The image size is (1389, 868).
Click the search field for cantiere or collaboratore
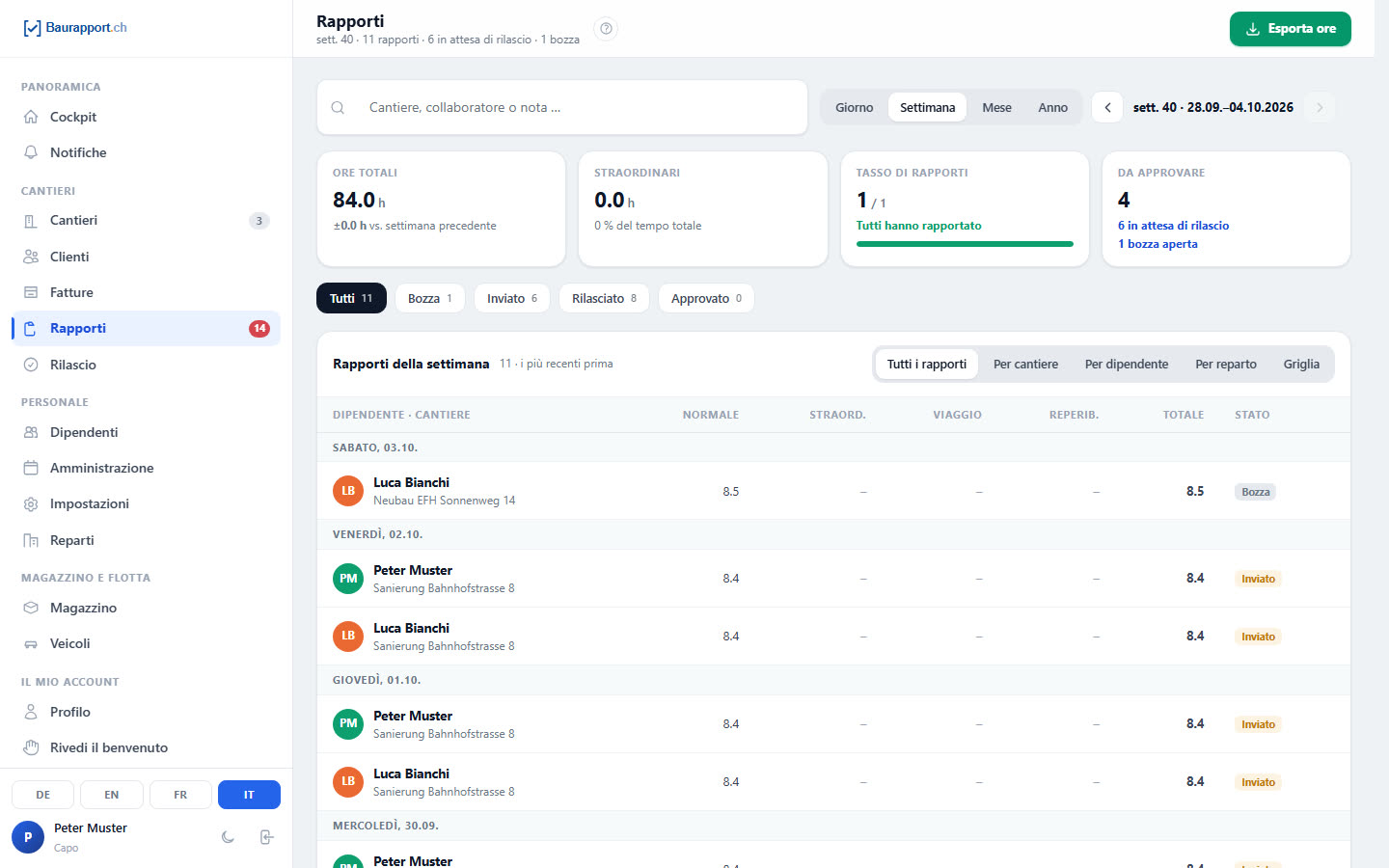(562, 107)
